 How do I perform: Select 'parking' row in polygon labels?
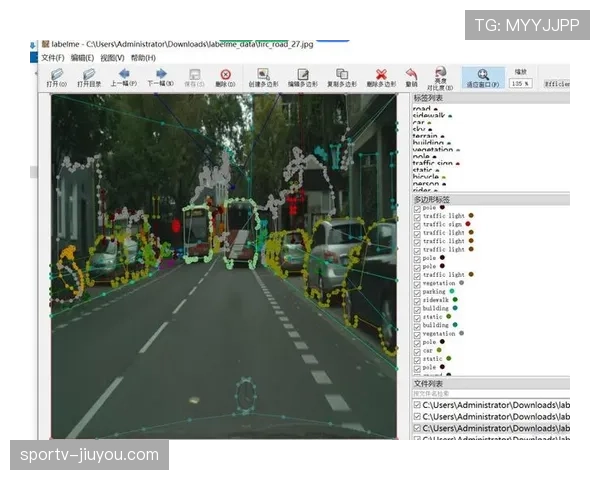[x=434, y=292]
